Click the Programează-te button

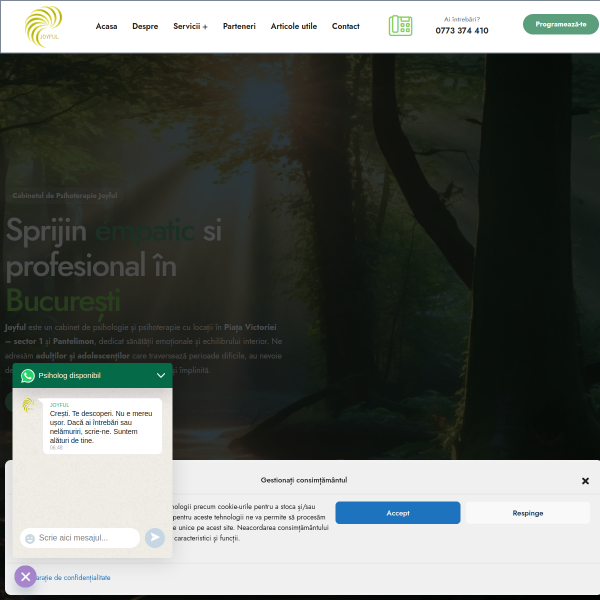pos(561,24)
